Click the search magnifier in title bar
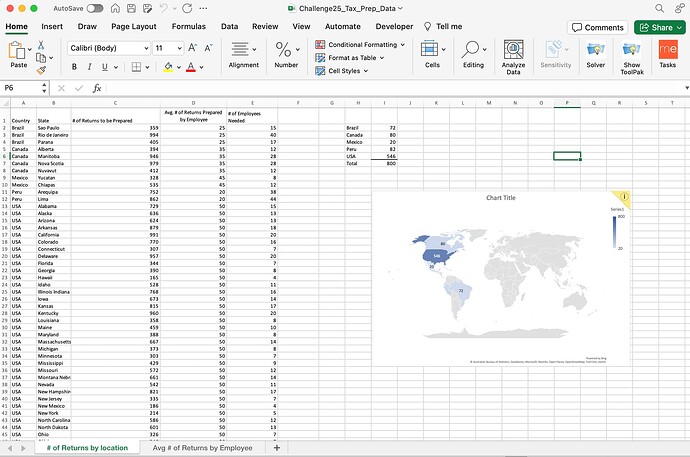The image size is (690, 457). pos(659,8)
